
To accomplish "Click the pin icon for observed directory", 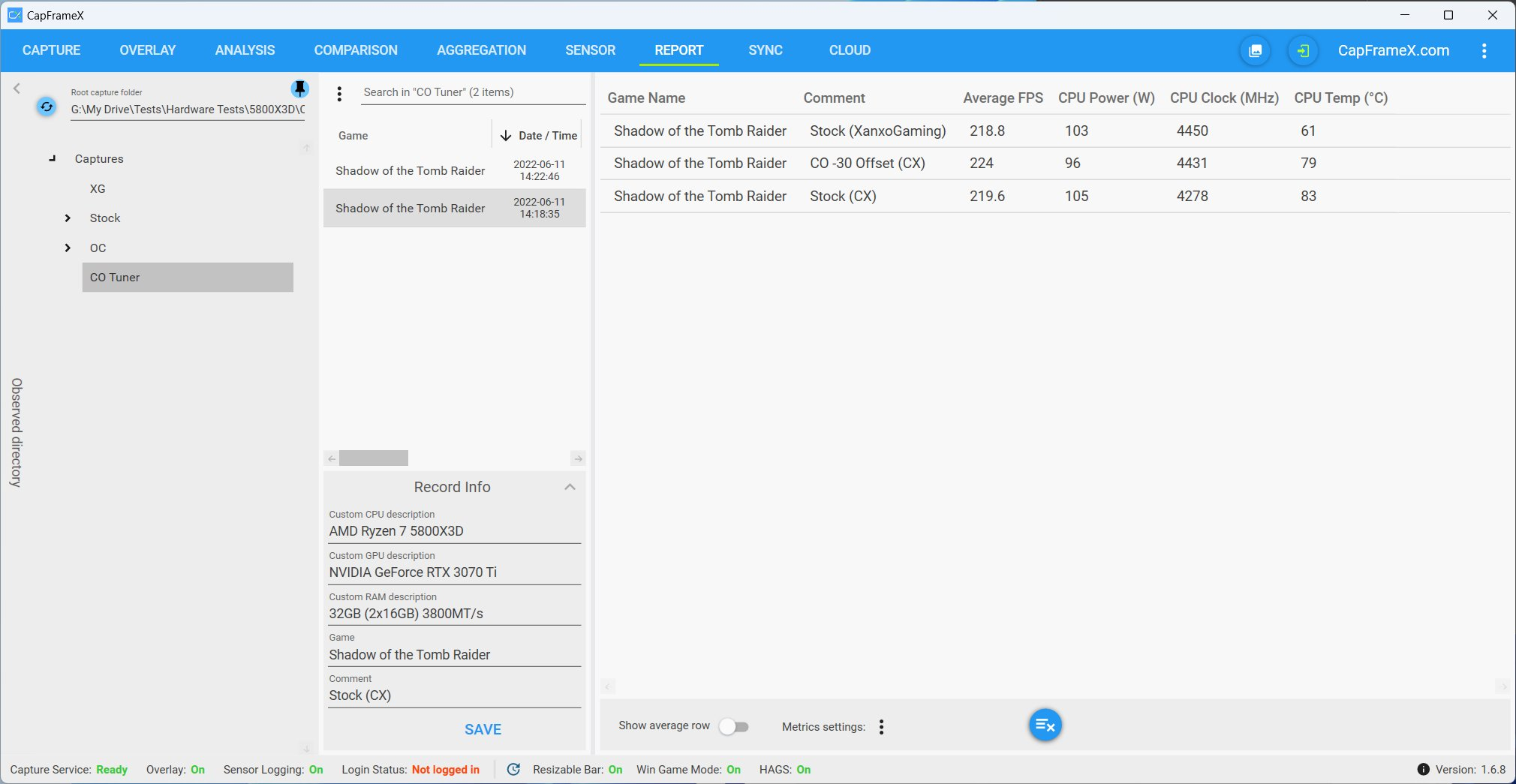I will (x=299, y=89).
